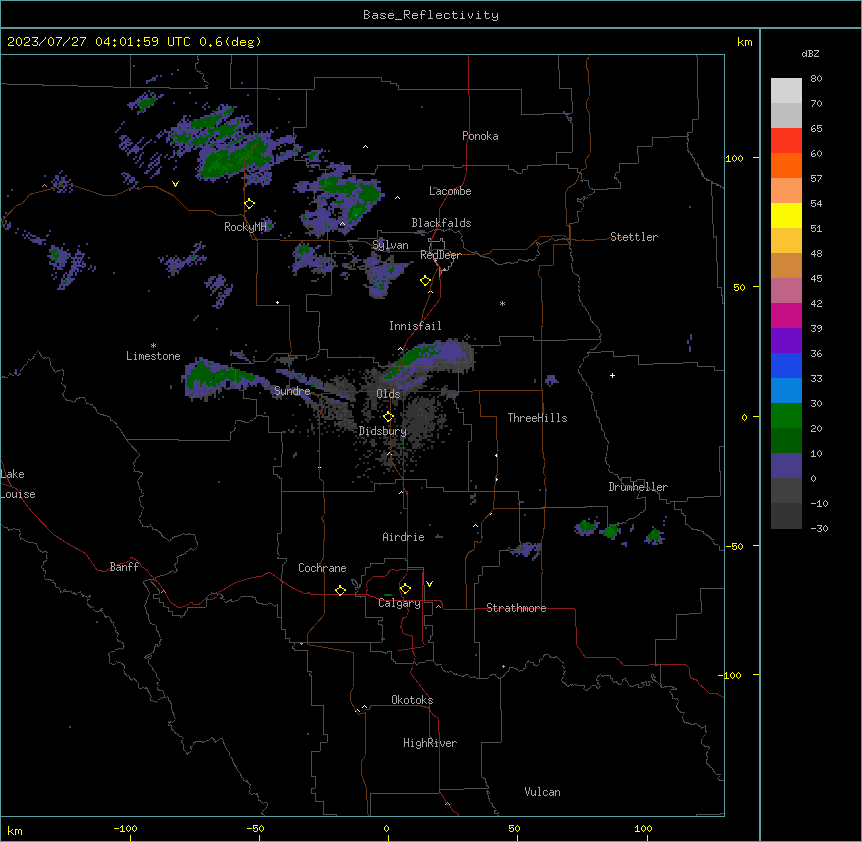
Task: Pick the magenta 39-42 dBZ legend color
Action: (x=786, y=315)
